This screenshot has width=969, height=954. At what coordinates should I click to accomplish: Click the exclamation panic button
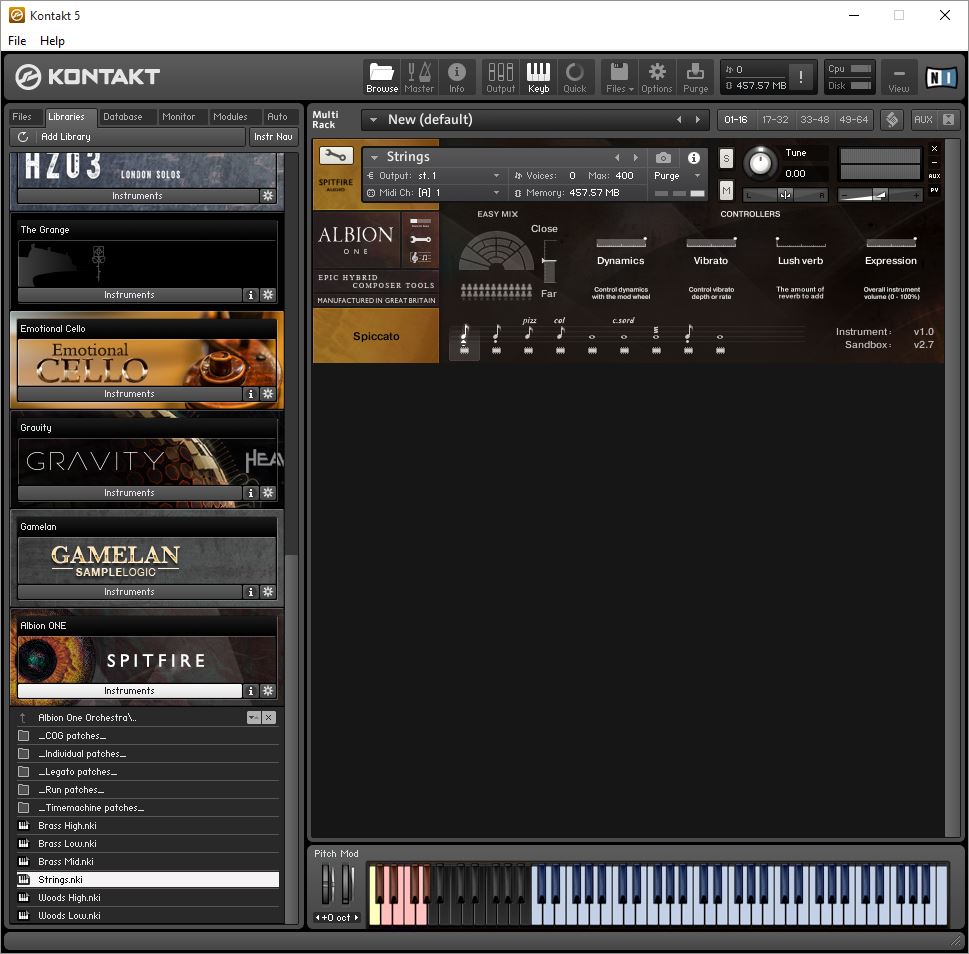(x=801, y=77)
